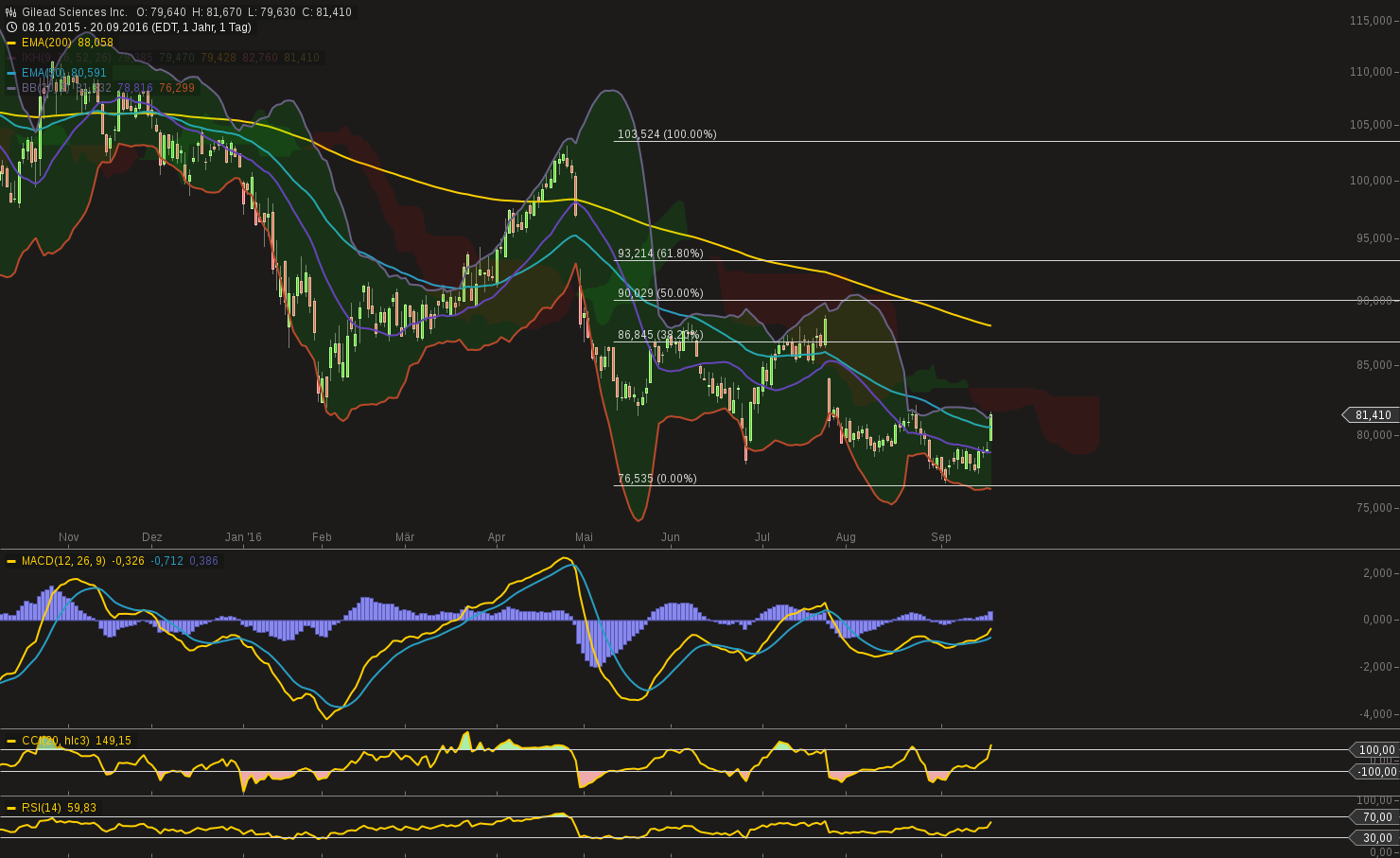Click the yellow EMA(200) legend line marker
1400x858 pixels.
[x=11, y=43]
